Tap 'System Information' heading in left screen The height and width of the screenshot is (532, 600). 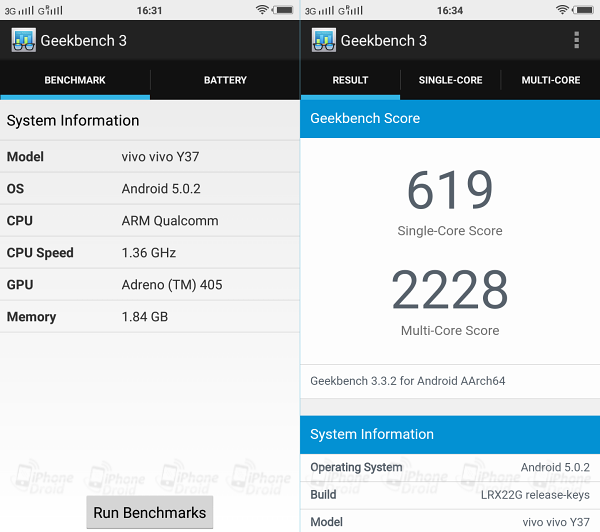[73, 121]
